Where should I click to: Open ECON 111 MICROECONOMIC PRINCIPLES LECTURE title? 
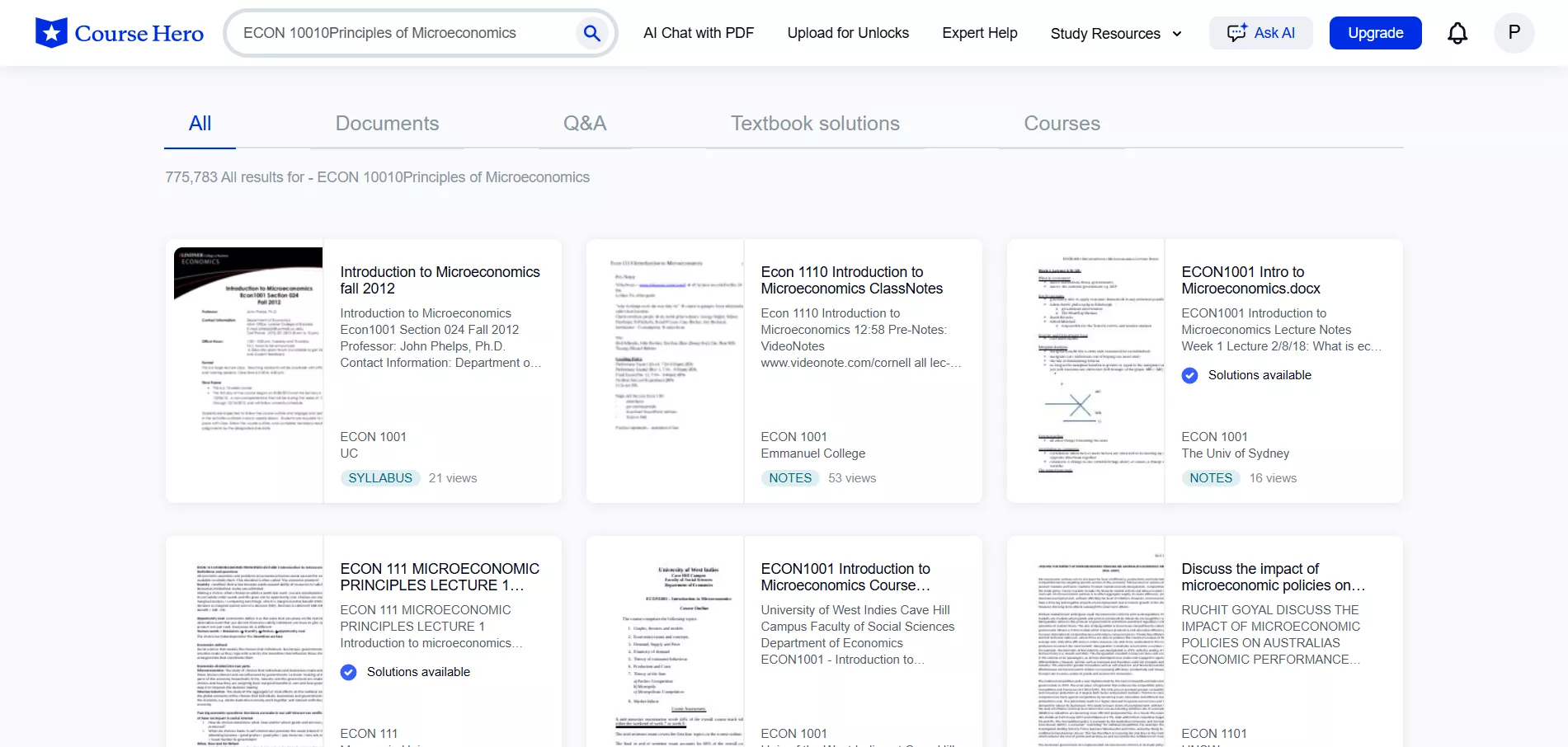click(440, 577)
